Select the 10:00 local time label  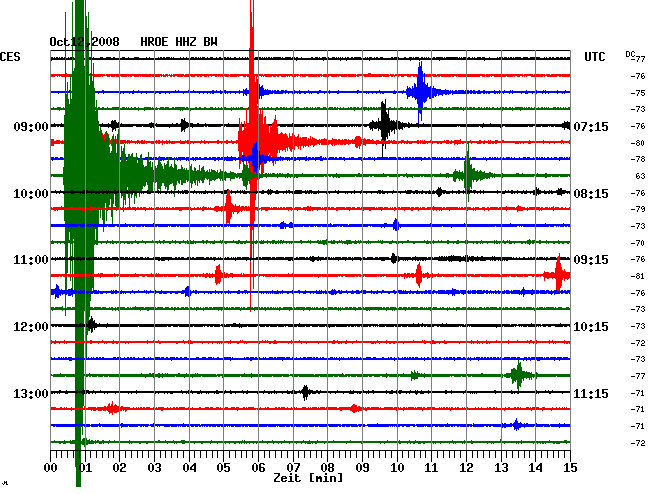pyautogui.click(x=31, y=194)
